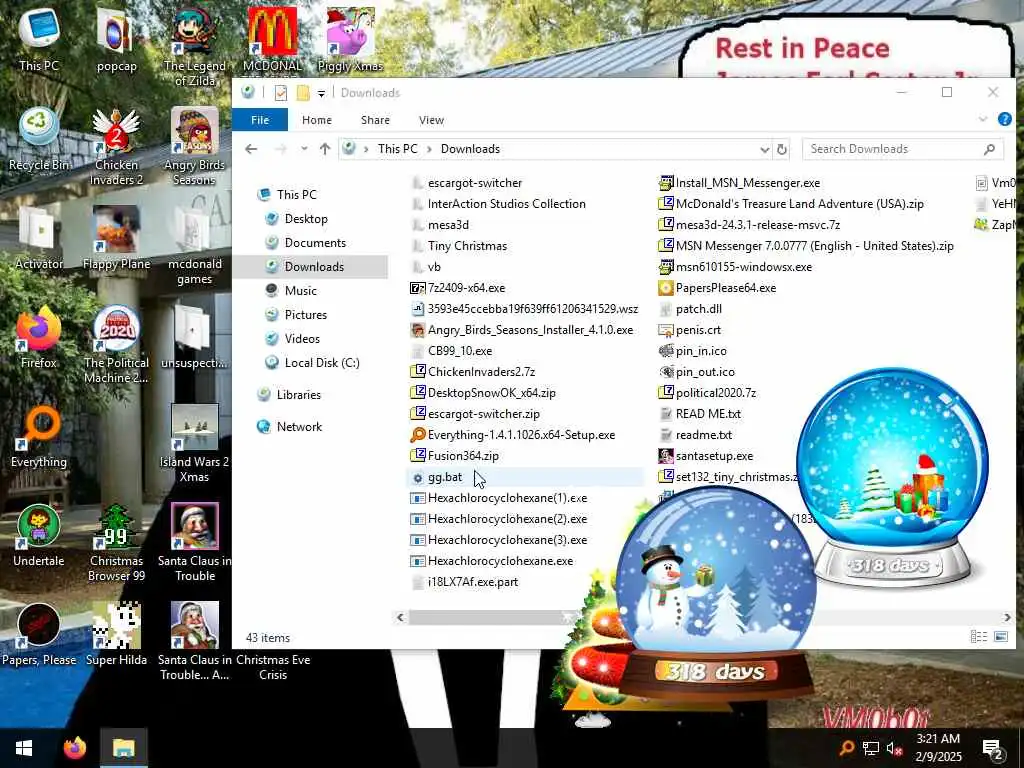Launch the Flappy Plane shortcut
This screenshot has width=1024, height=768.
tap(116, 238)
